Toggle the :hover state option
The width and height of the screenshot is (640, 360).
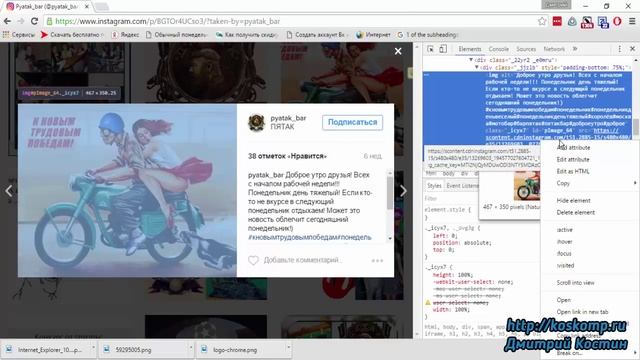click(x=564, y=241)
